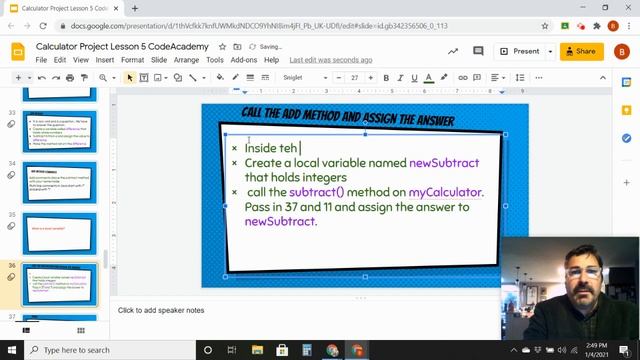Collapse the menus with the up chevron
This screenshot has width=640, height=360.
[603, 78]
